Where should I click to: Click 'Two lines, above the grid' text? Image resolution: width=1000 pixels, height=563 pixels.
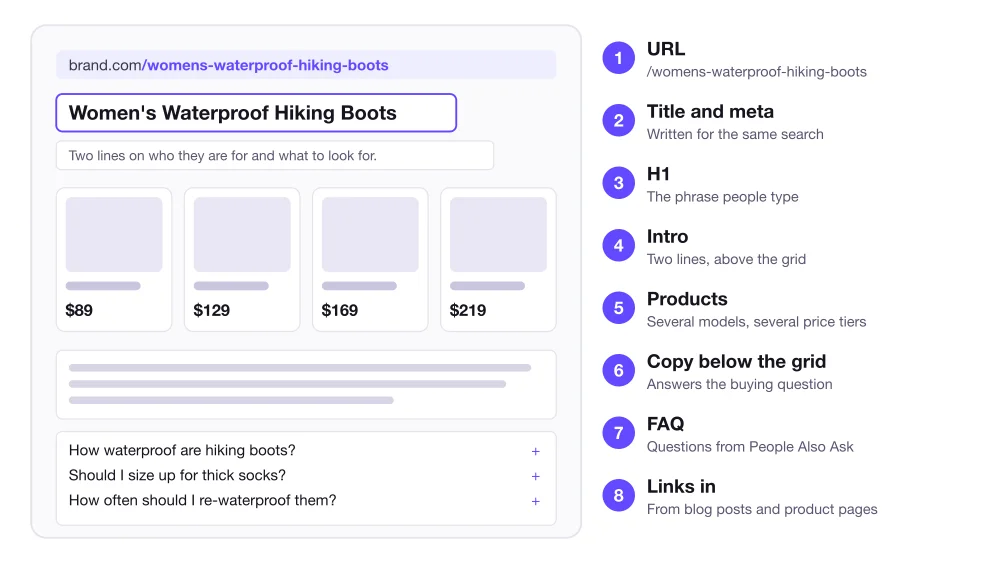pyautogui.click(x=726, y=260)
